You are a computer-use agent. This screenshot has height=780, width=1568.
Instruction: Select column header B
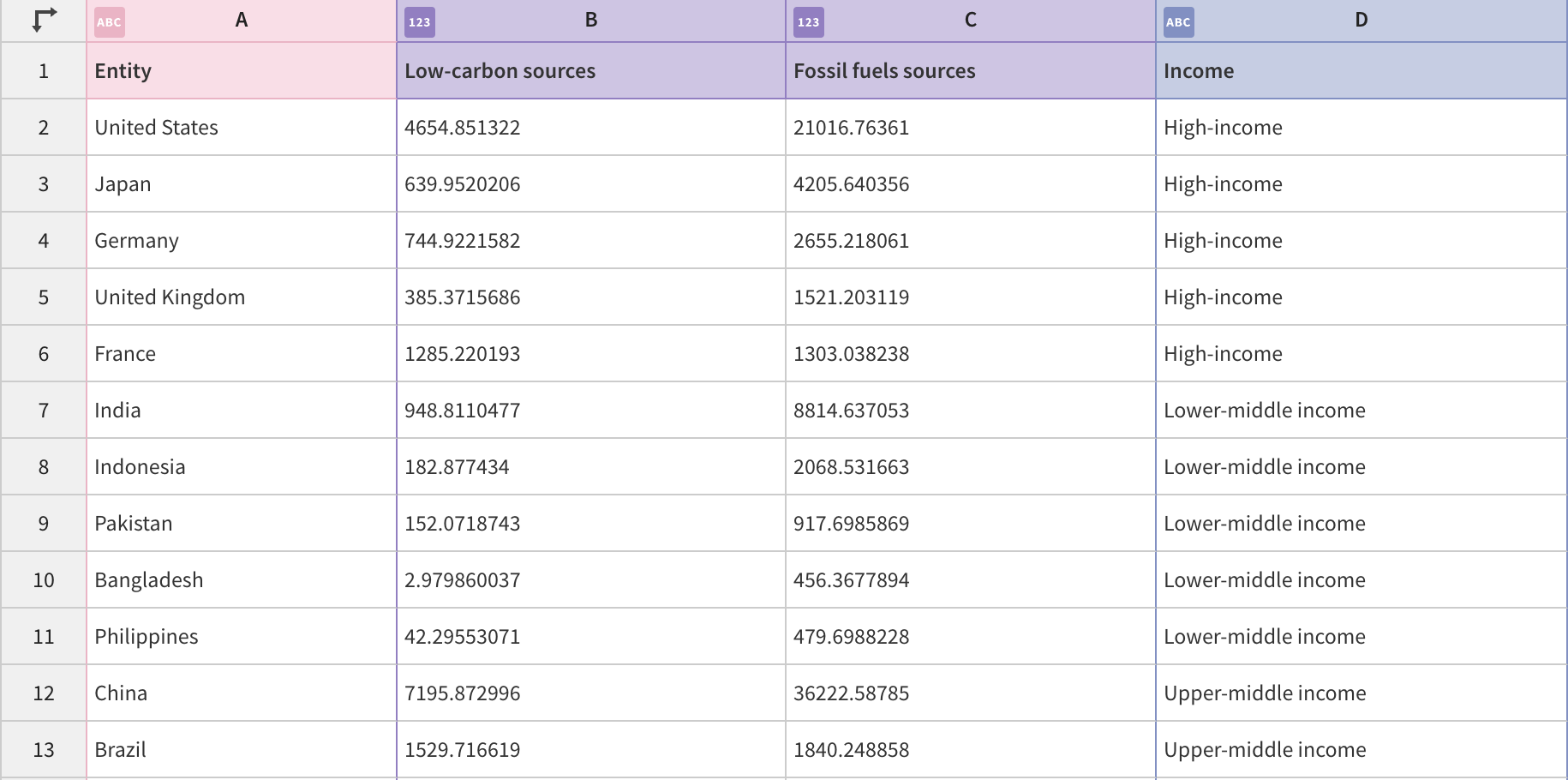tap(591, 21)
